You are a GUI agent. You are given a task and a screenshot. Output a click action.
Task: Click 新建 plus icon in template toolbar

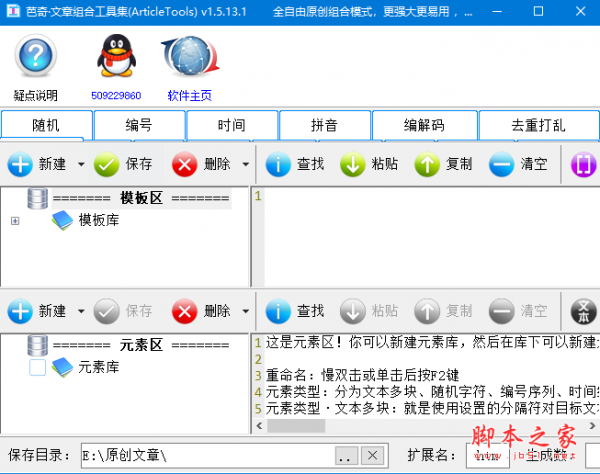click(x=20, y=165)
